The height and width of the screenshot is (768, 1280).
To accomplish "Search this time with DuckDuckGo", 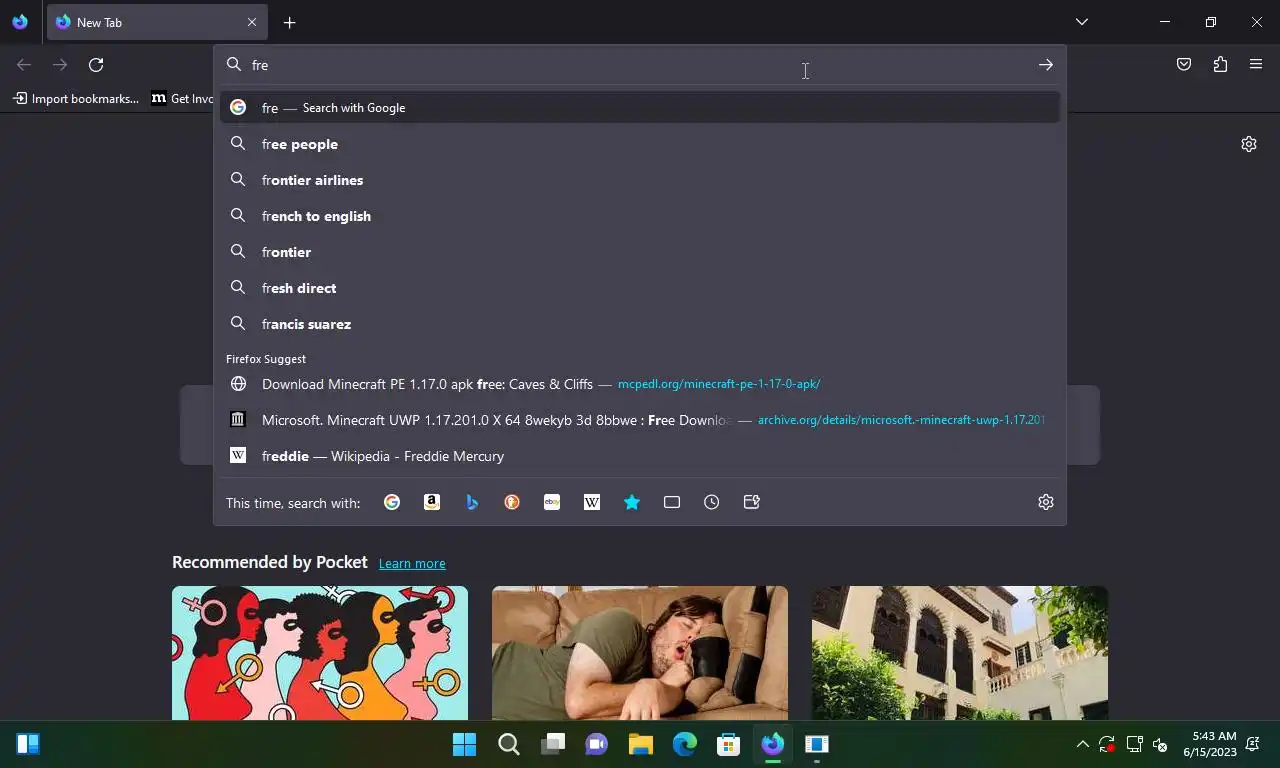I will click(512, 502).
